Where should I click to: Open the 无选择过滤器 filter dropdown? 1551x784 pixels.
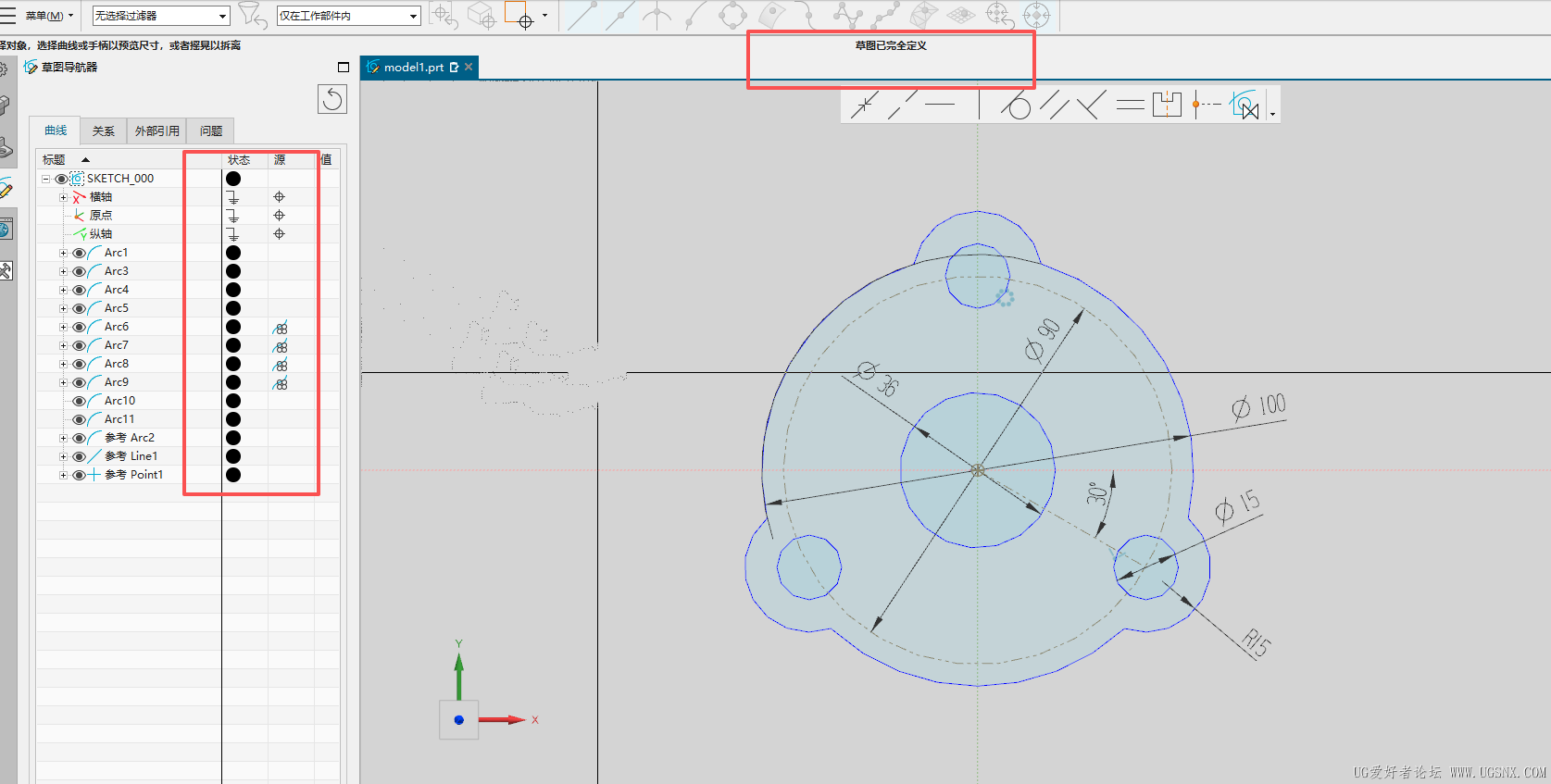[x=161, y=16]
